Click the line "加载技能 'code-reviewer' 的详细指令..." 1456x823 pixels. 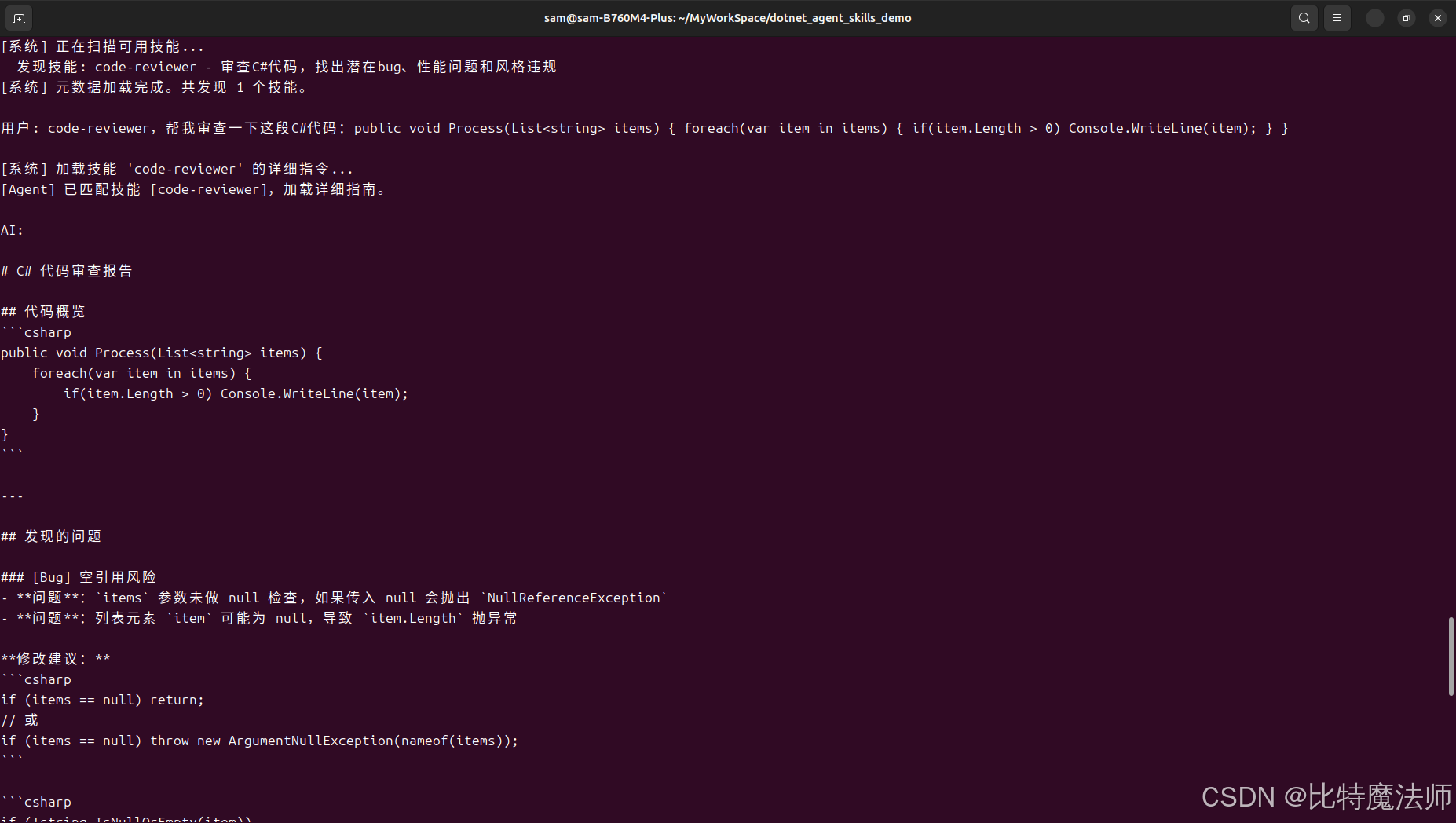point(177,169)
